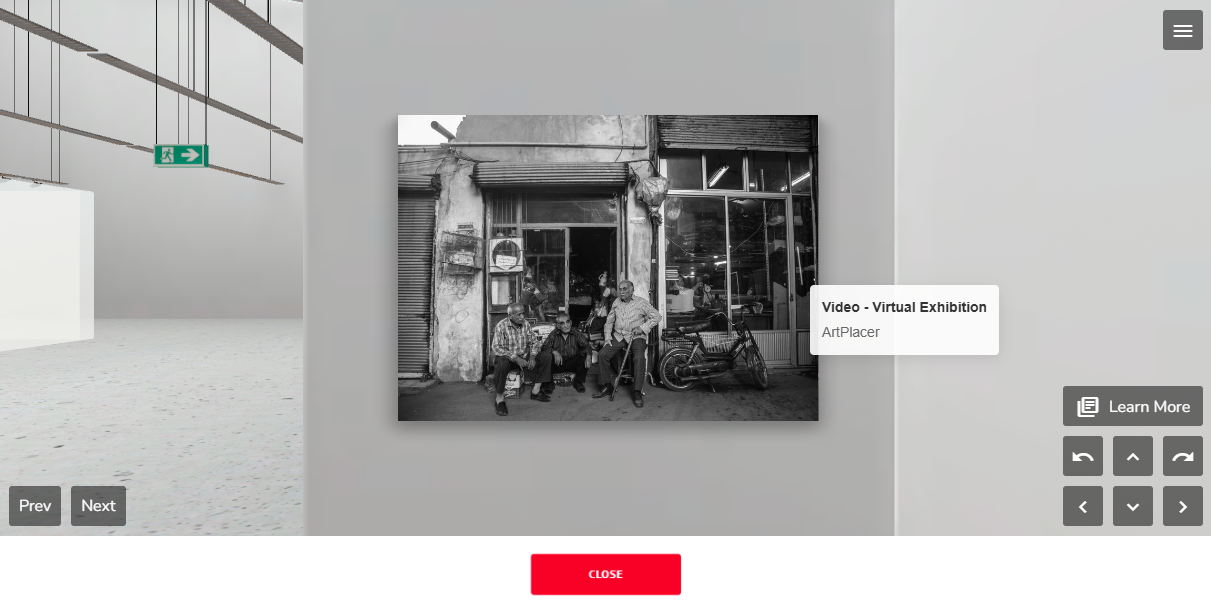Click the ArtPlacer artist label
This screenshot has width=1211, height=611.
851,332
